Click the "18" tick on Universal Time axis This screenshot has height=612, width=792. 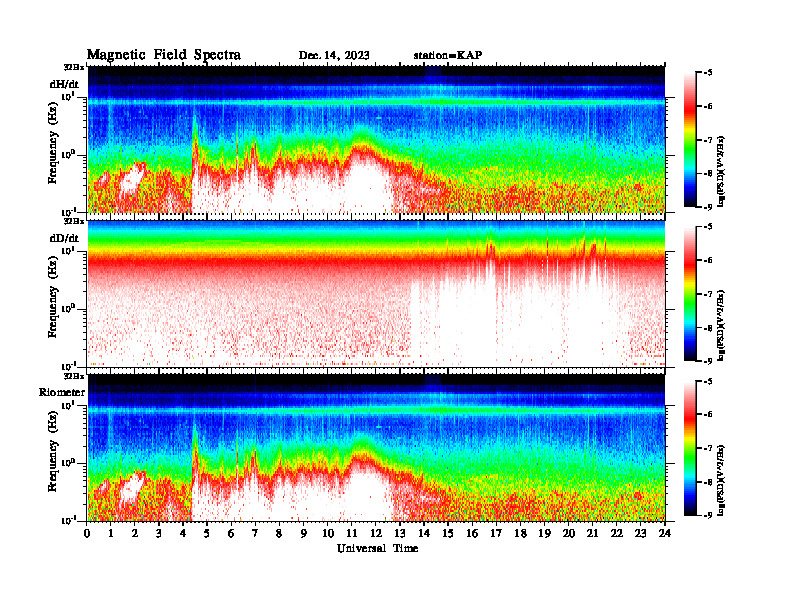520,534
